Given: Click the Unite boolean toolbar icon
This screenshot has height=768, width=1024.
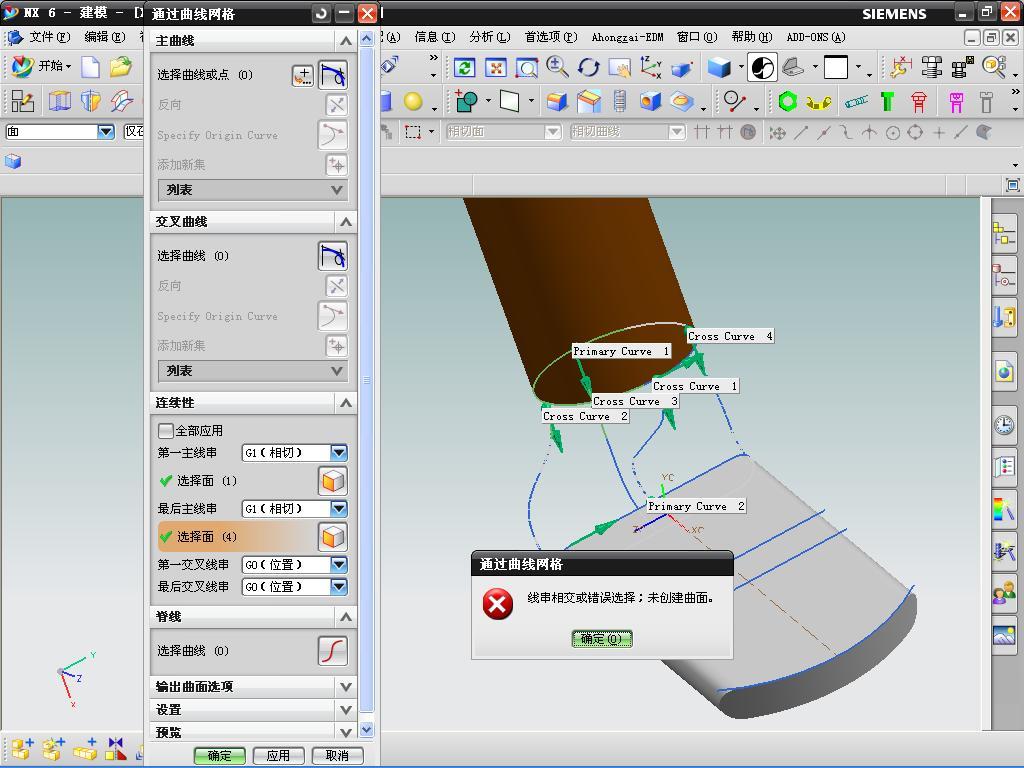Looking at the screenshot, I should tap(466, 101).
